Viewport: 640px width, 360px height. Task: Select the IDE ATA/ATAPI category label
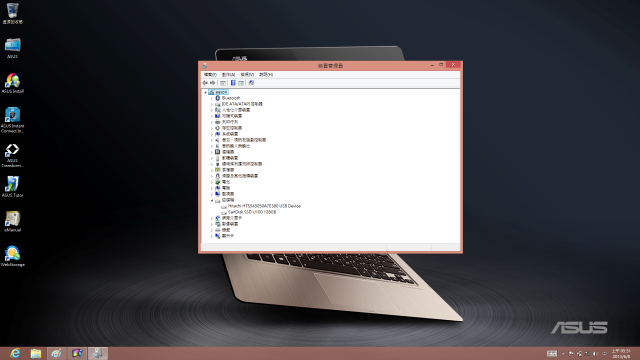pyautogui.click(x=242, y=104)
